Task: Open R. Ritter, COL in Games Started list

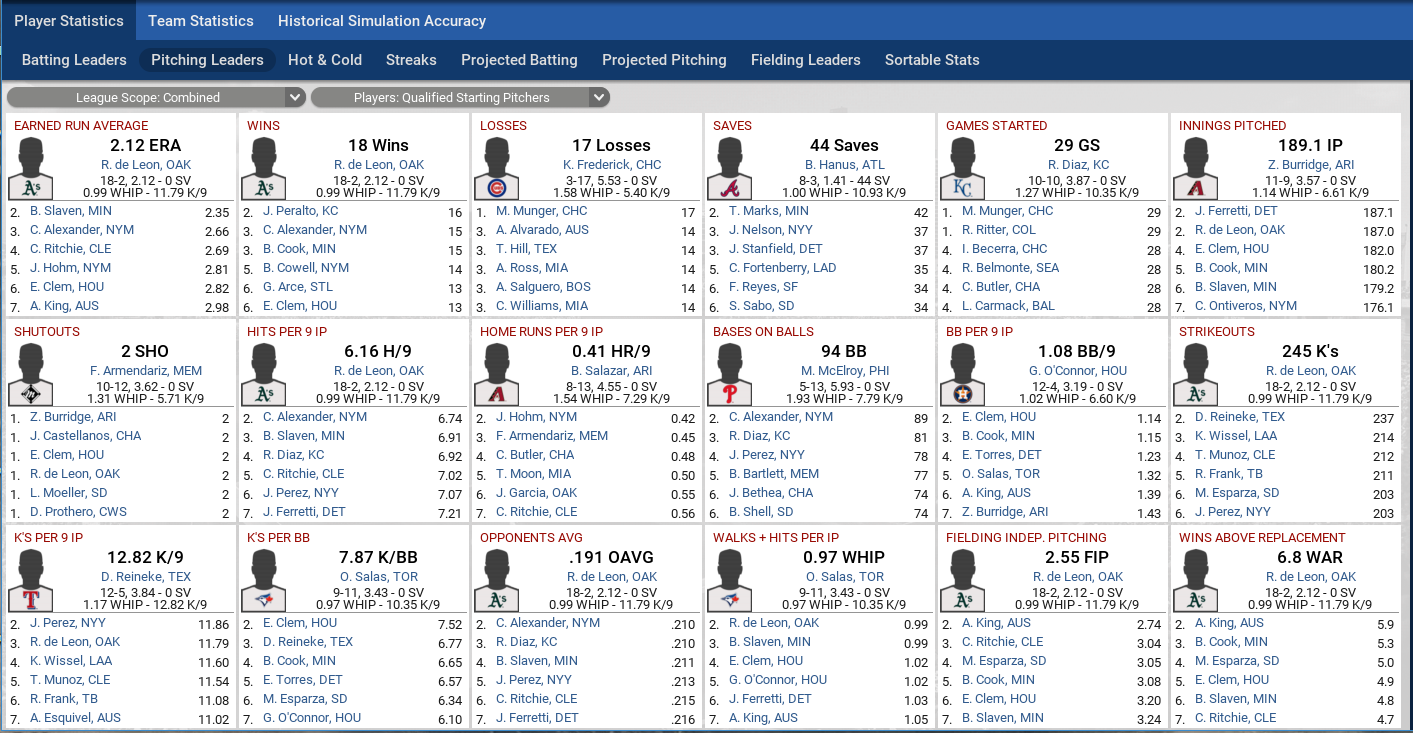Action: click(999, 230)
